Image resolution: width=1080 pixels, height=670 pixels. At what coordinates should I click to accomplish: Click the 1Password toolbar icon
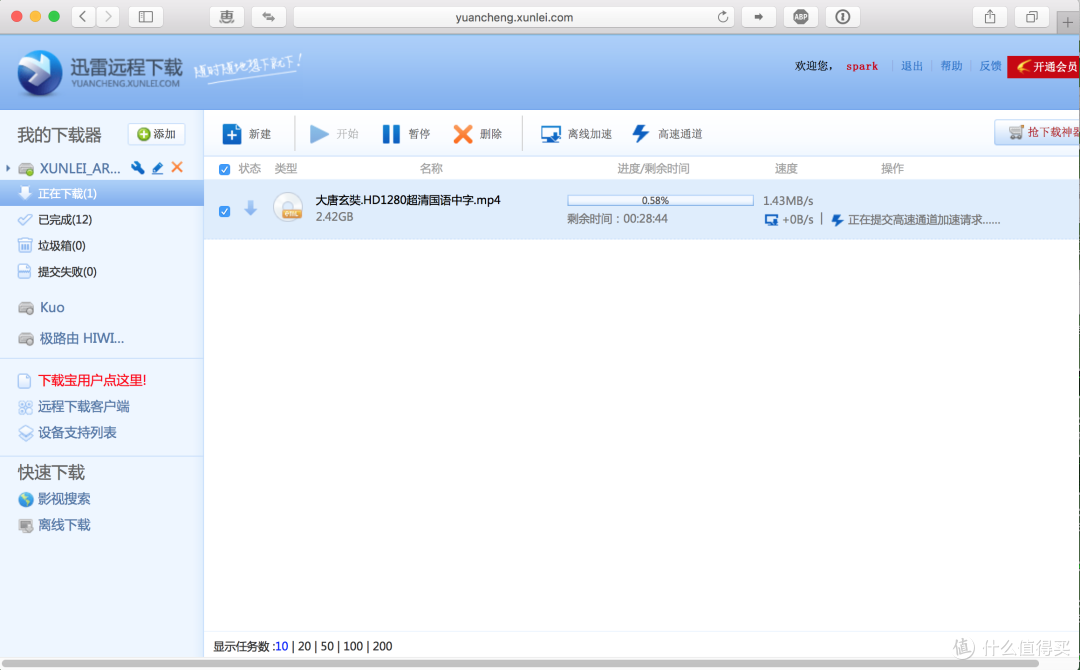[x=842, y=17]
